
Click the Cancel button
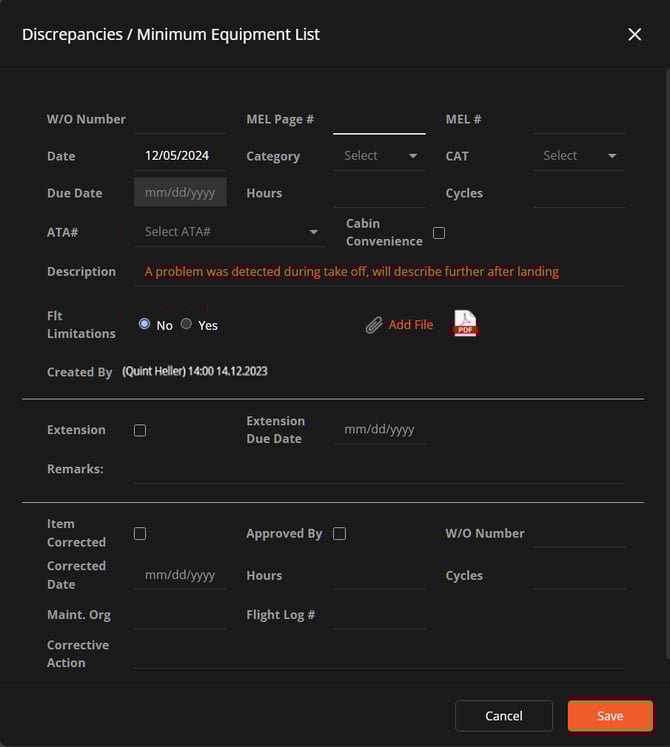pos(503,716)
